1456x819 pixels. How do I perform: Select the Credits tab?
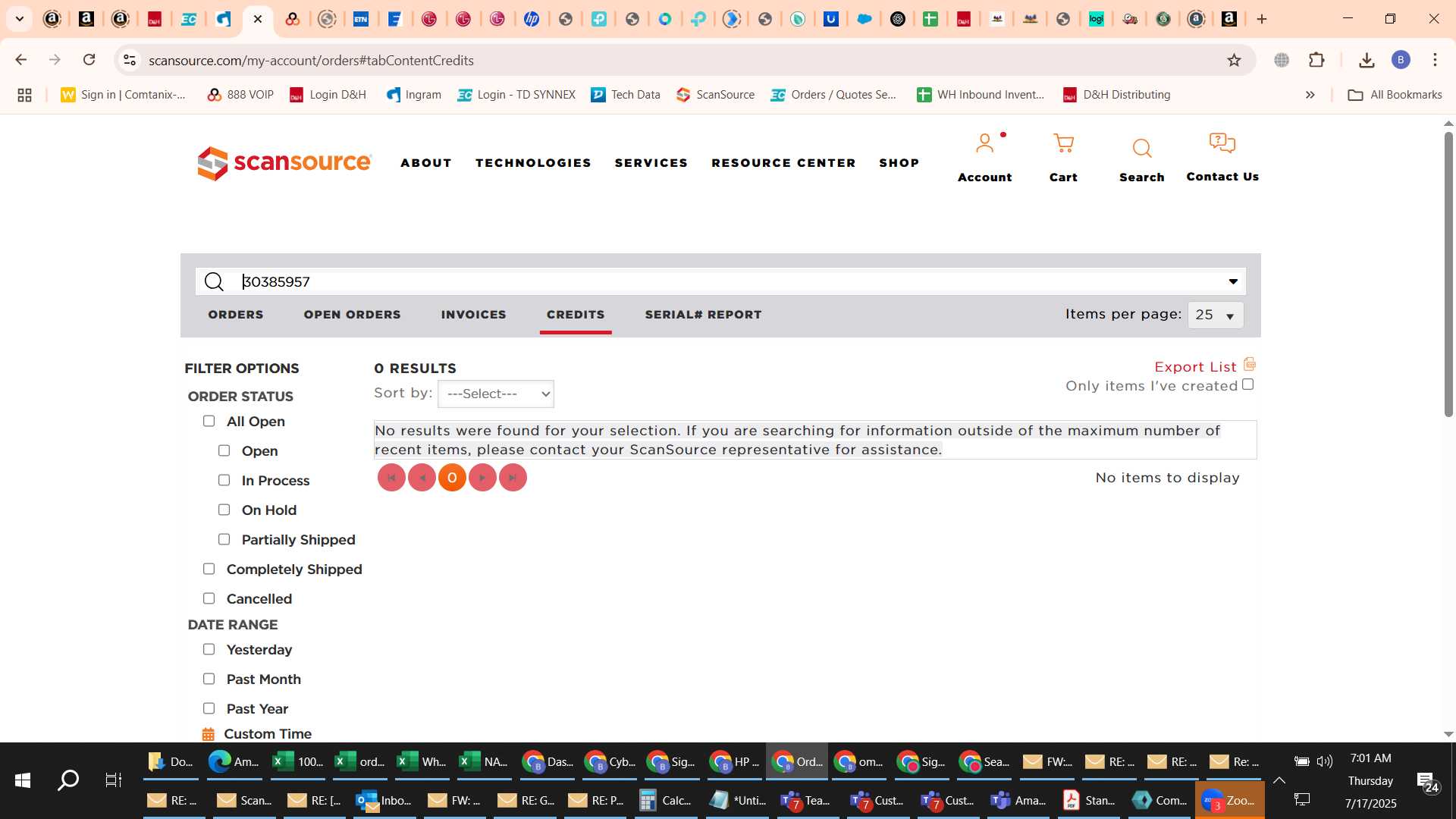(576, 315)
